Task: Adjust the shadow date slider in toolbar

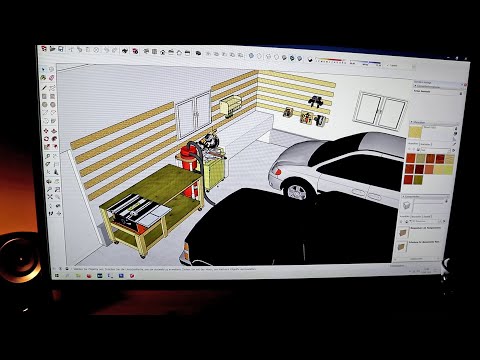Action: 331,61
